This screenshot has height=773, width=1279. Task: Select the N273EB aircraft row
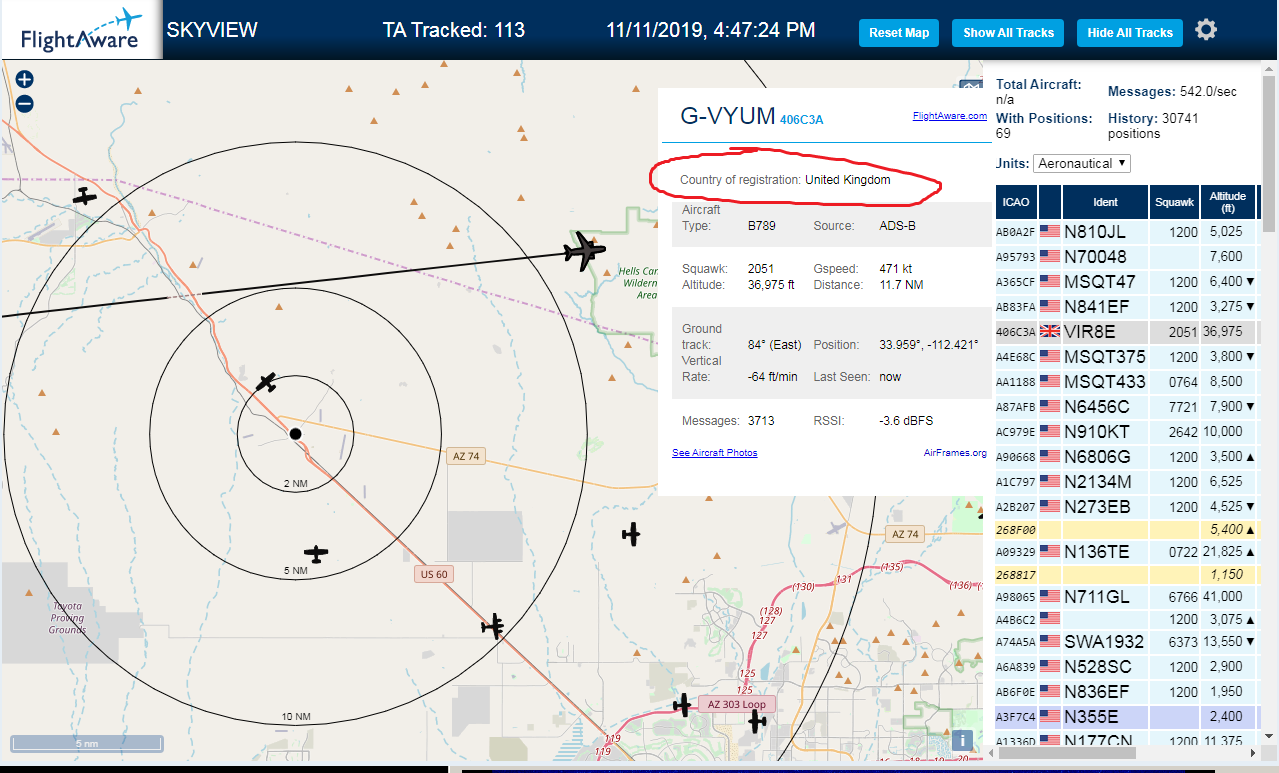pos(1126,506)
